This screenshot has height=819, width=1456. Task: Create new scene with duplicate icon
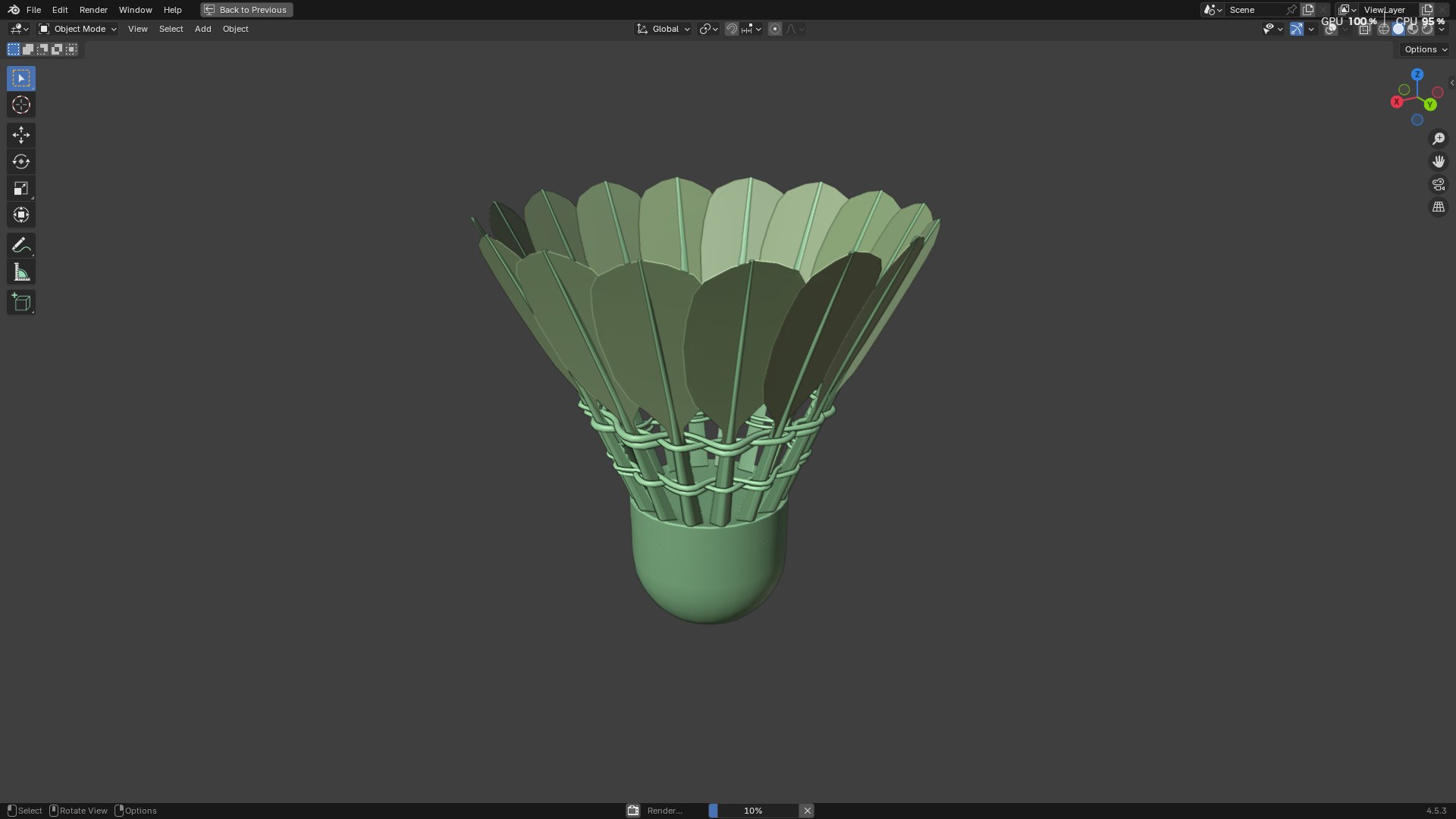tap(1308, 10)
